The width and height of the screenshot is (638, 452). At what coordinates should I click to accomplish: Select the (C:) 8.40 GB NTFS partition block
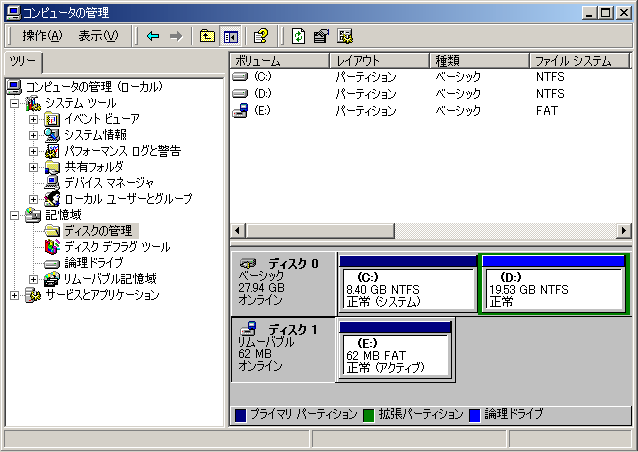[x=408, y=284]
